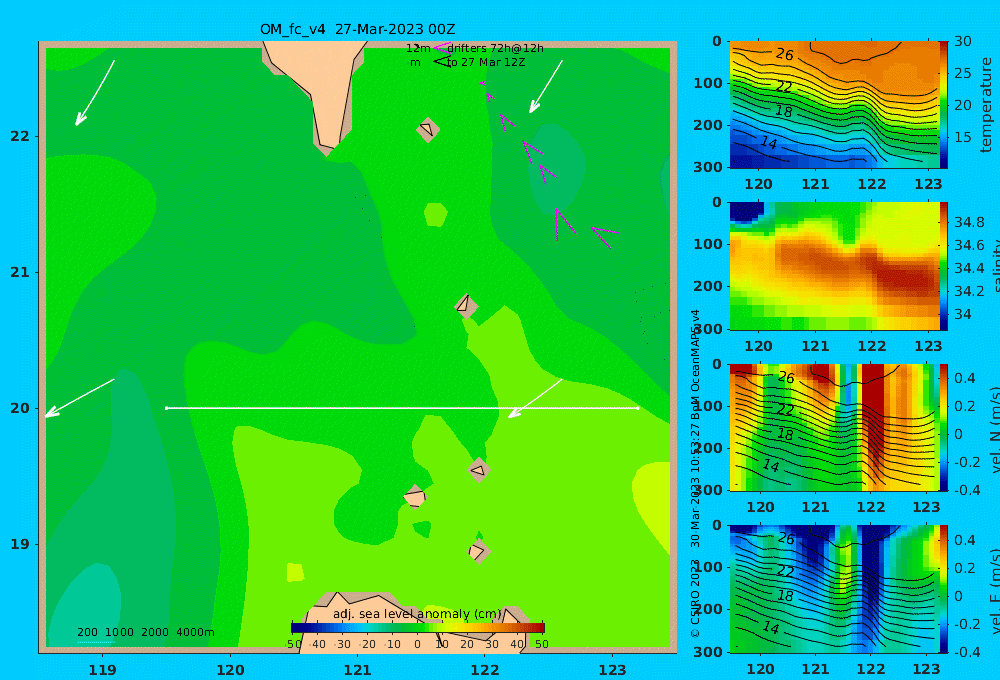Select the island near 19.5°N 122°E
The width and height of the screenshot is (1000, 680).
point(479,470)
